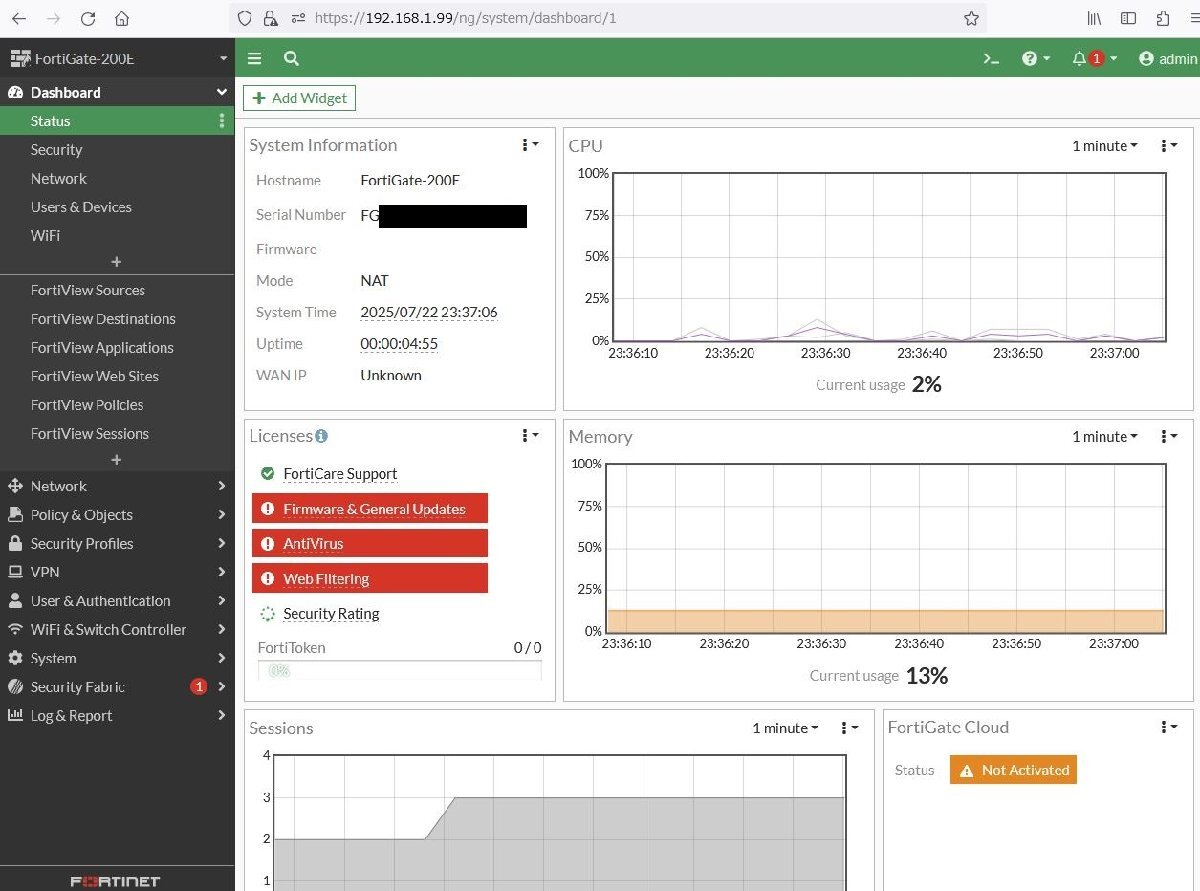Expand the System menu

tap(117, 658)
